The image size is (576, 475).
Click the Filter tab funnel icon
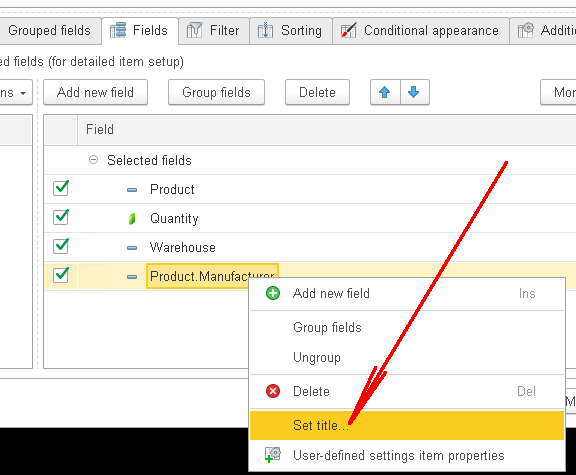(x=194, y=30)
